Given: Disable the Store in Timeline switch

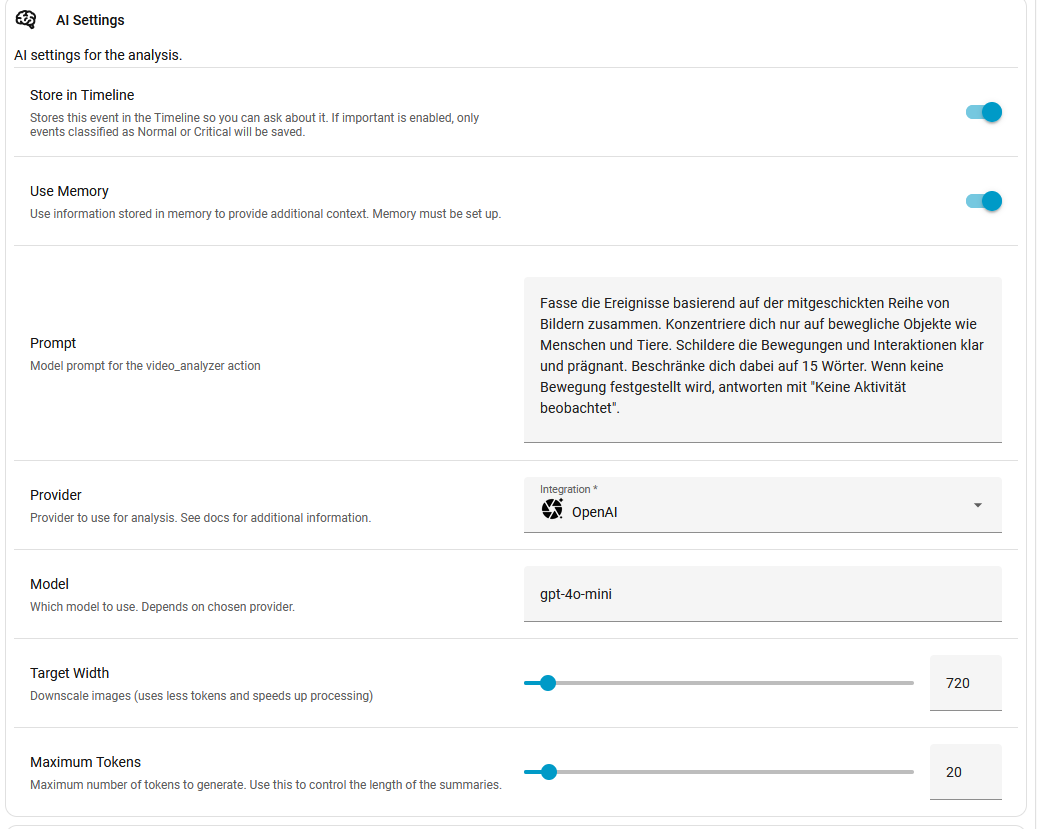Looking at the screenshot, I should point(983,112).
